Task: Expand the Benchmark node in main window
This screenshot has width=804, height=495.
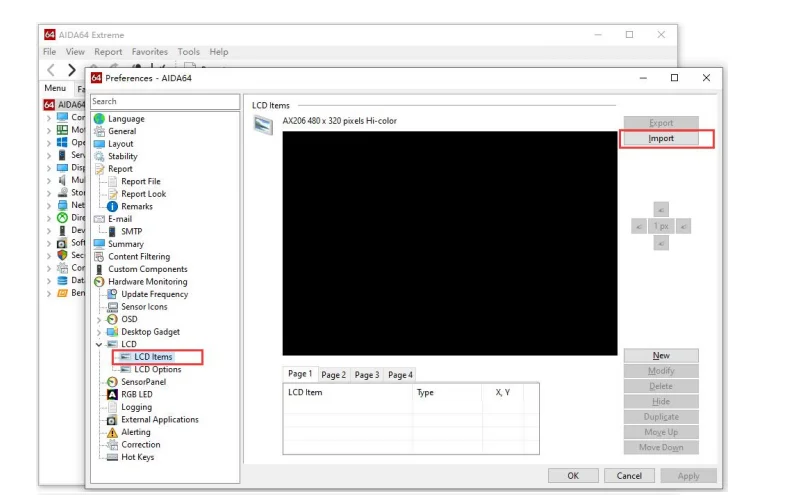Action: [49, 293]
